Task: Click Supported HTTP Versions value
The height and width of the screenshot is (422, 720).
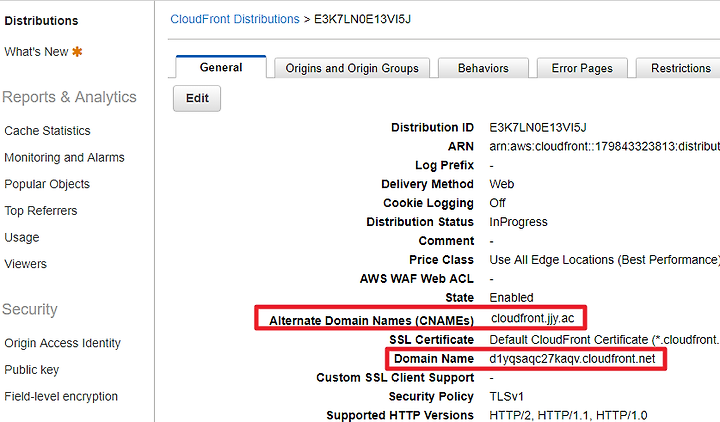Action: tap(568, 416)
